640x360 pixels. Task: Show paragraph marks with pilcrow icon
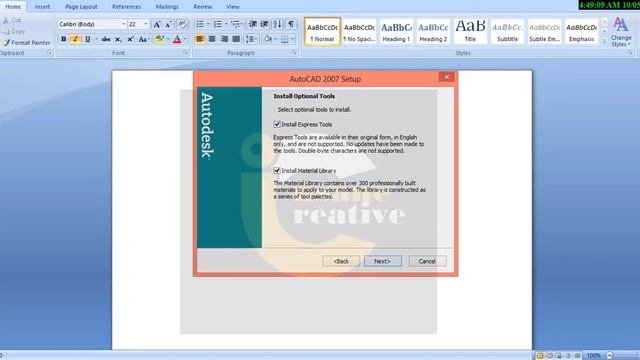tap(291, 24)
